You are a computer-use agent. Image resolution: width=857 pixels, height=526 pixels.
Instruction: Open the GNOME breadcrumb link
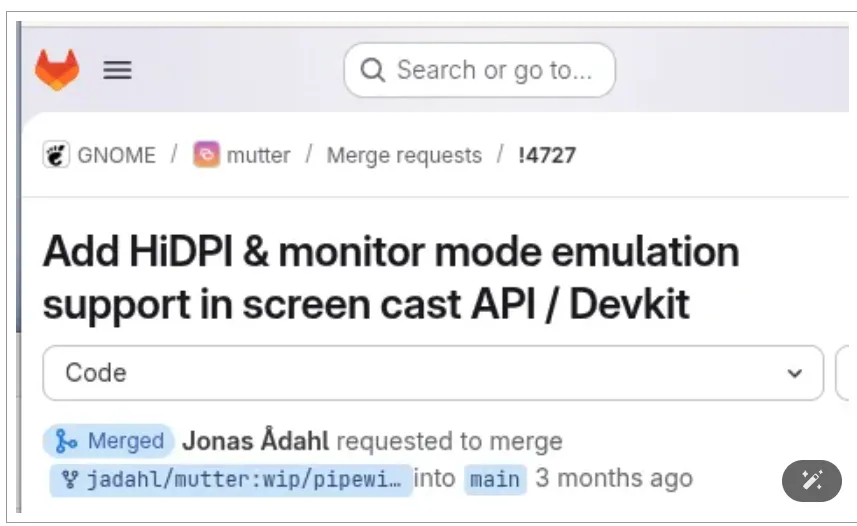[x=117, y=155]
